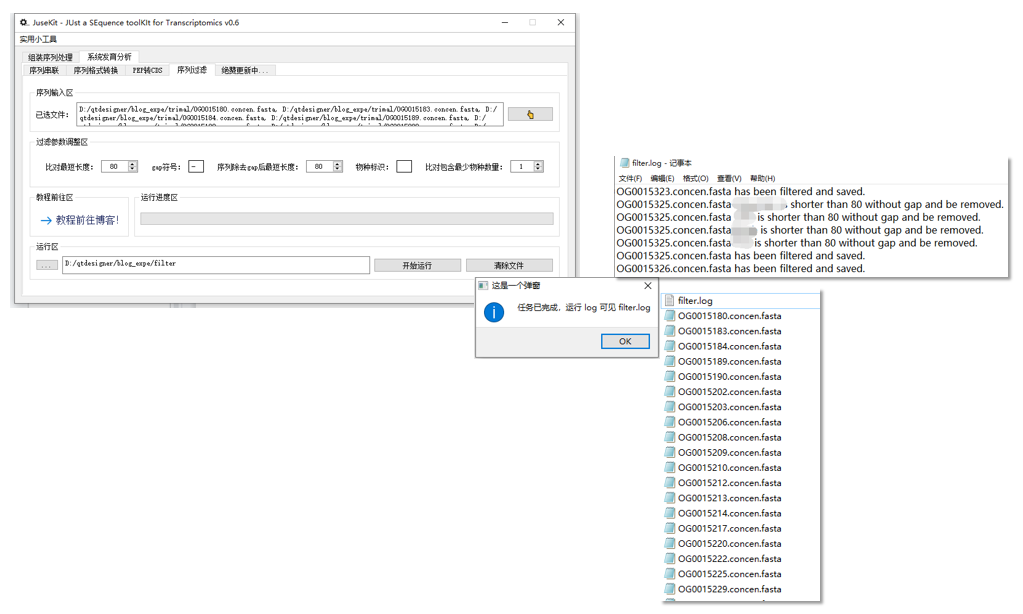Select OG0015214.concen.fasta in the file list
Viewport: 1023px width, 614px height.
point(729,513)
